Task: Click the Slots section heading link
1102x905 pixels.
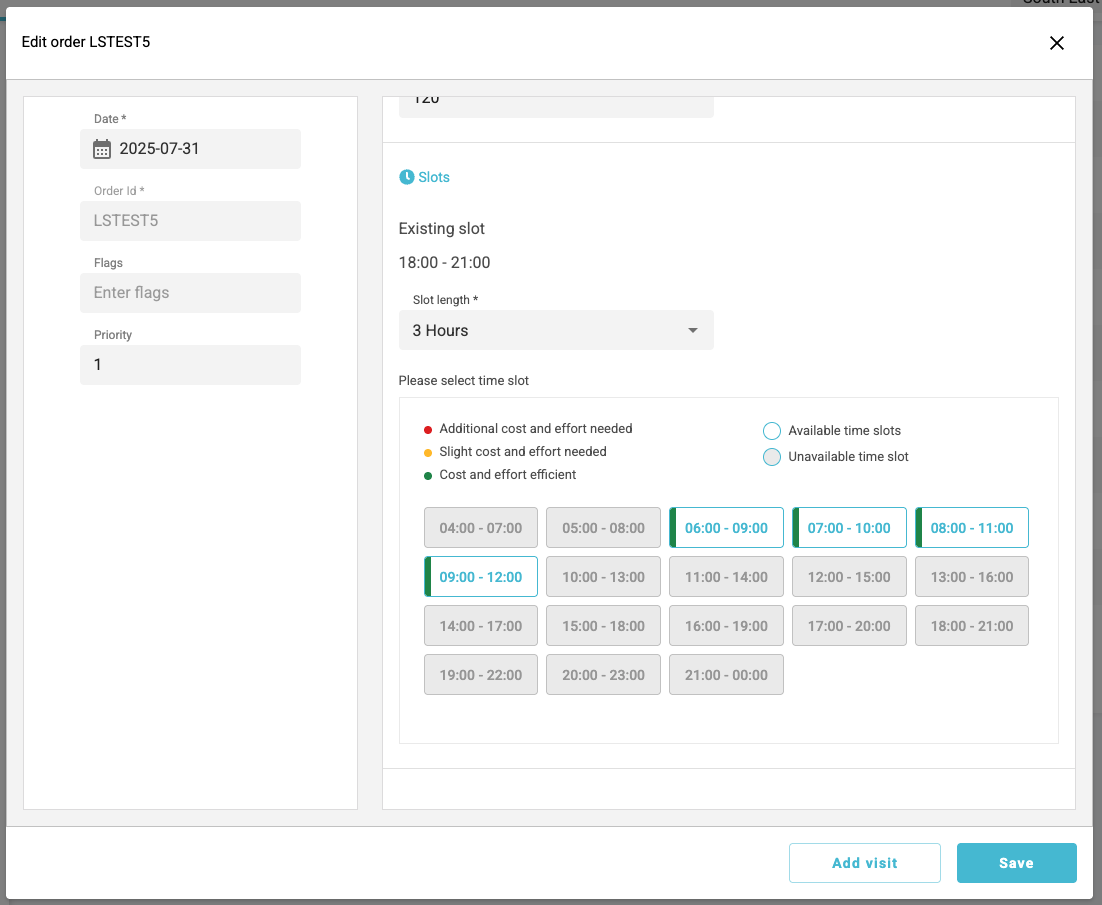Action: pos(434,177)
